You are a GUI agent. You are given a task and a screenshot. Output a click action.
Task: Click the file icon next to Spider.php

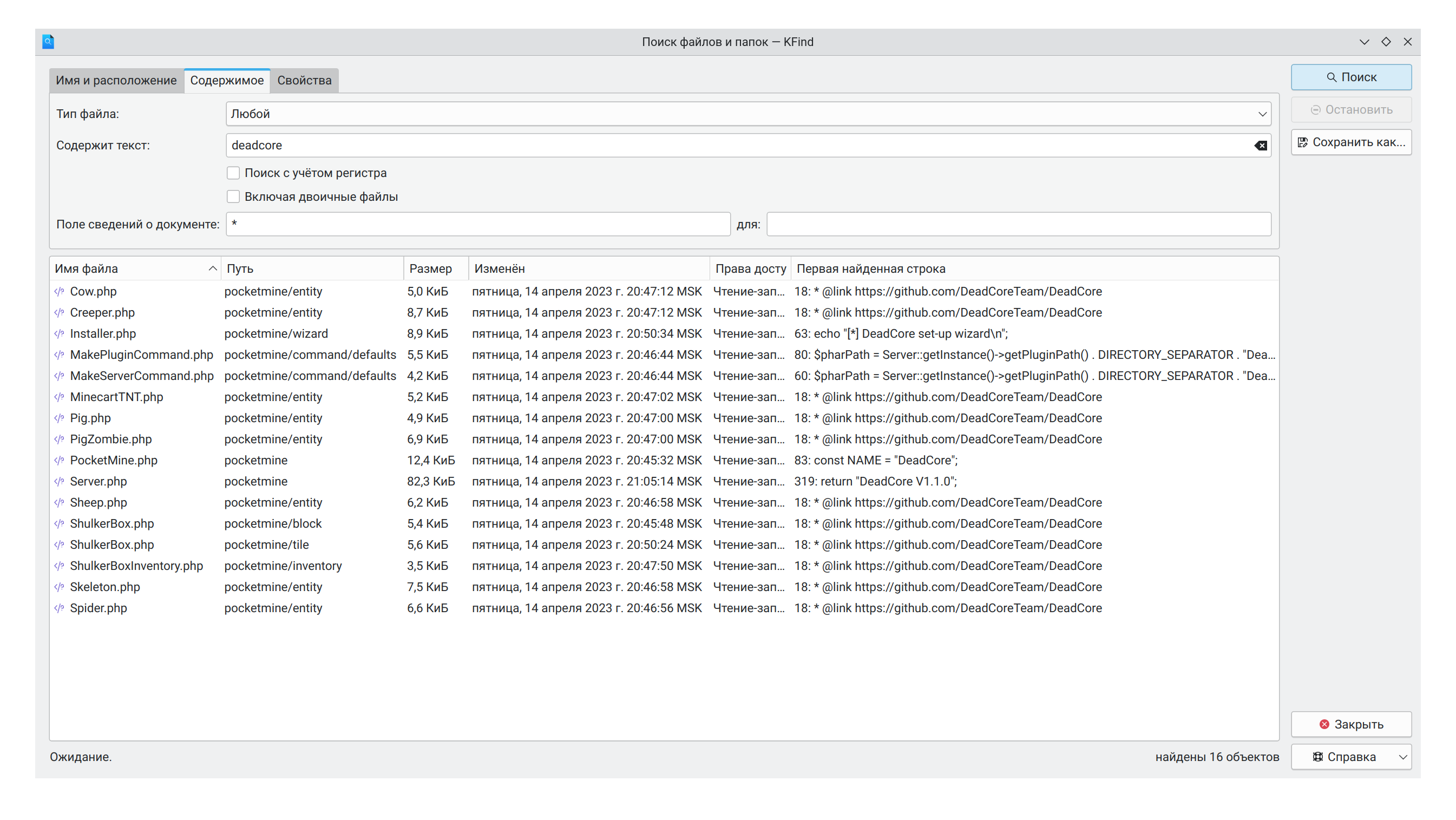click(x=60, y=608)
